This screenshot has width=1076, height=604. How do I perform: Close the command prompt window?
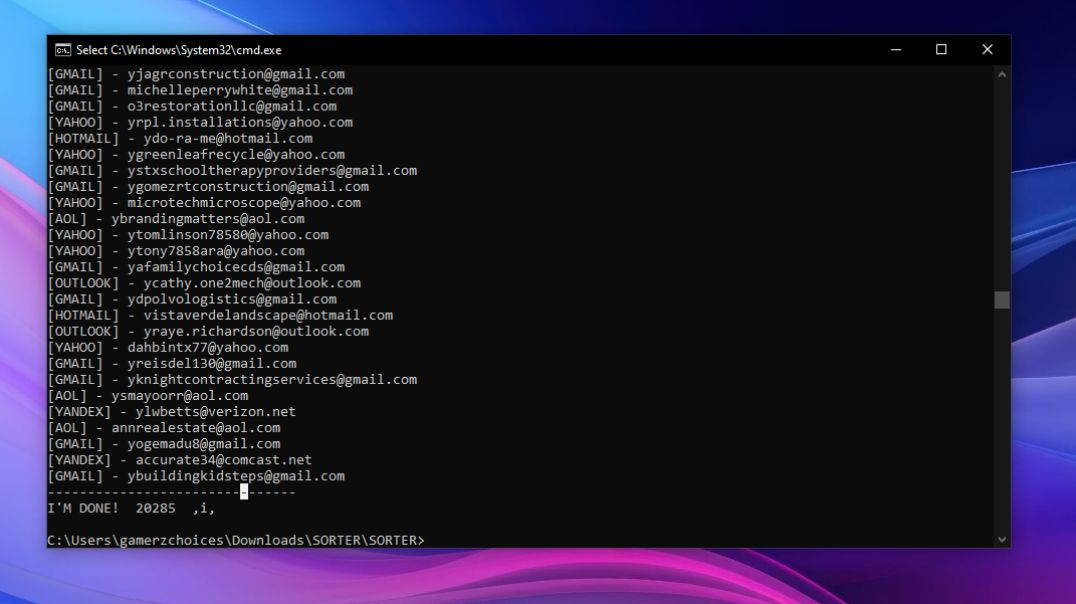pyautogui.click(x=987, y=50)
